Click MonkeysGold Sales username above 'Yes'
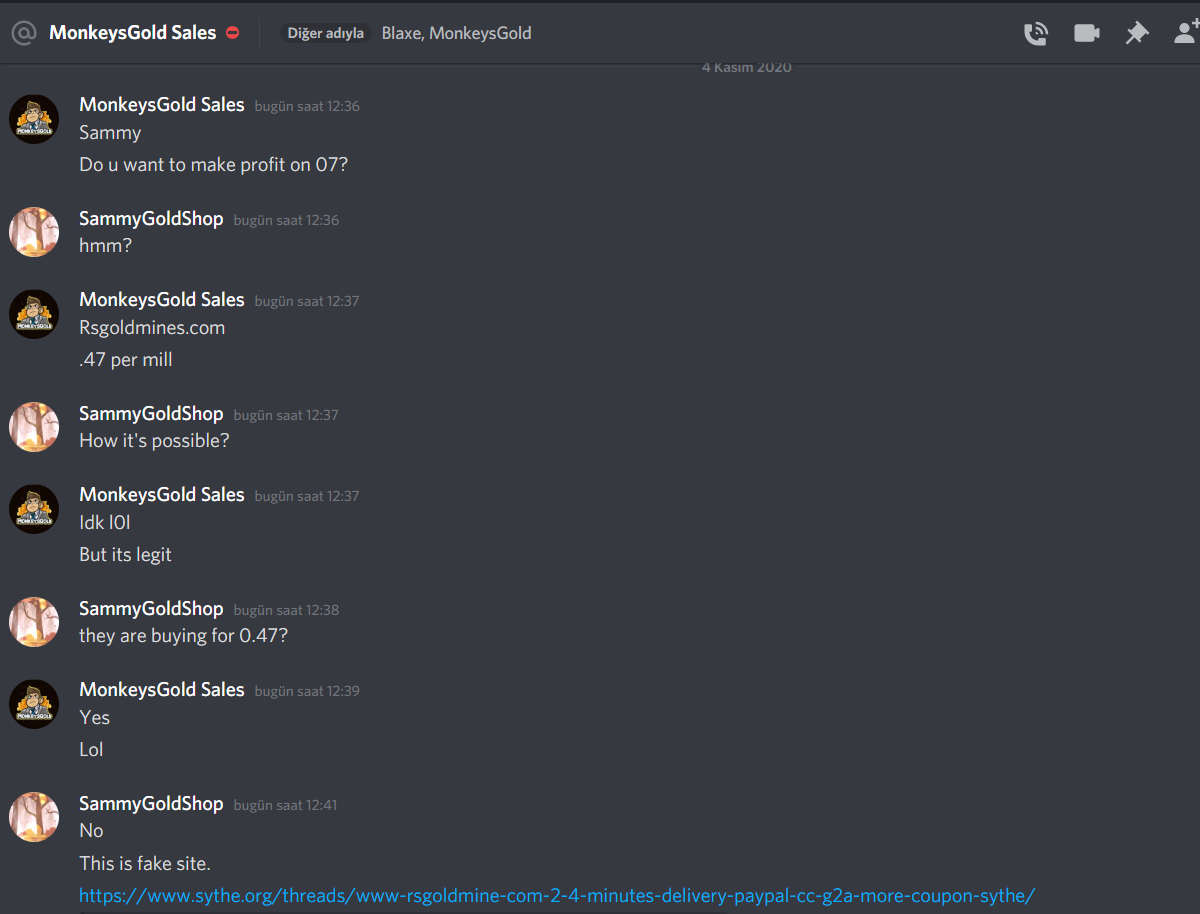This screenshot has height=914, width=1200. (x=162, y=689)
